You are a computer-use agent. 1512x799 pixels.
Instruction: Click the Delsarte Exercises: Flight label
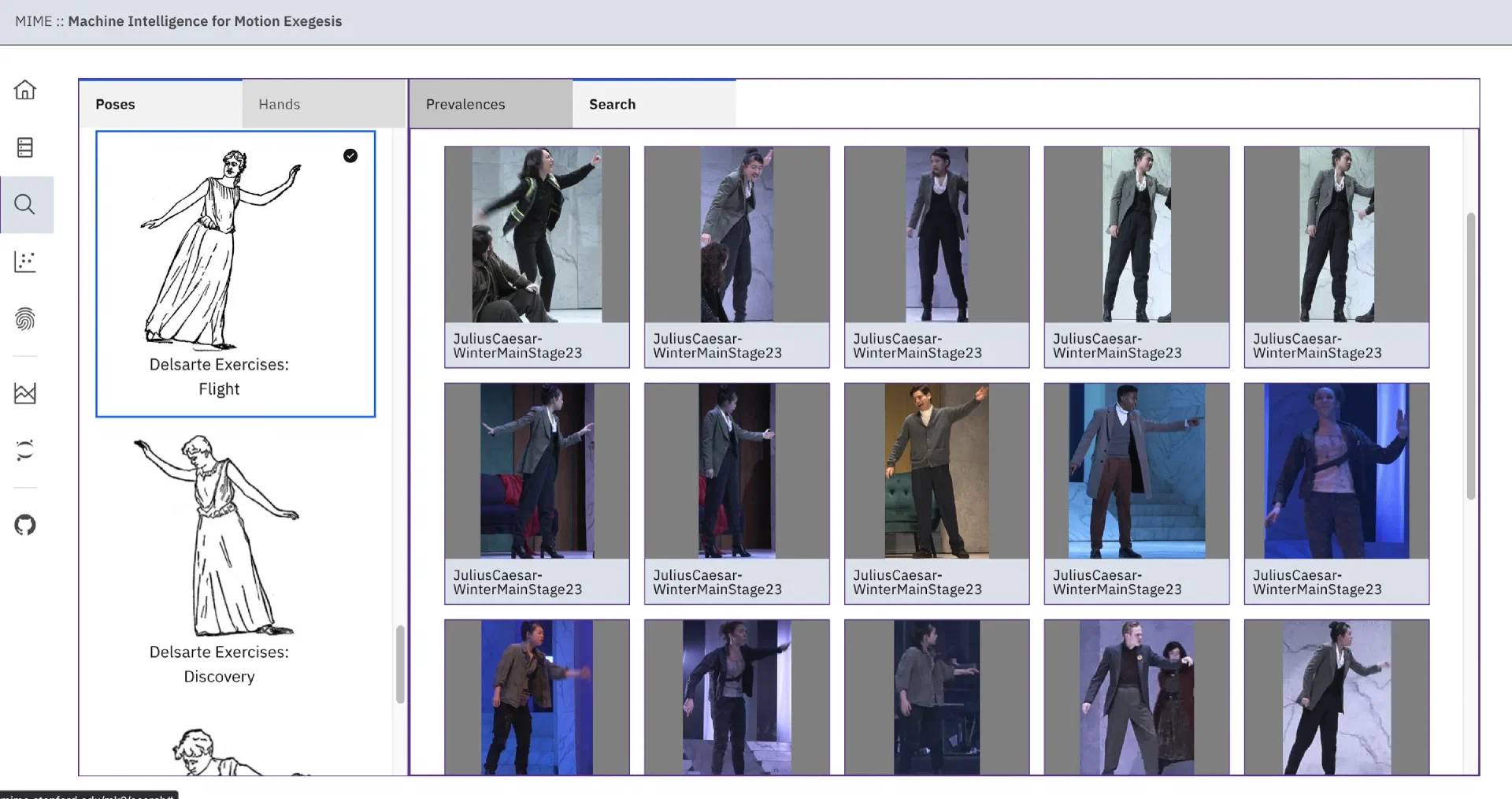219,377
